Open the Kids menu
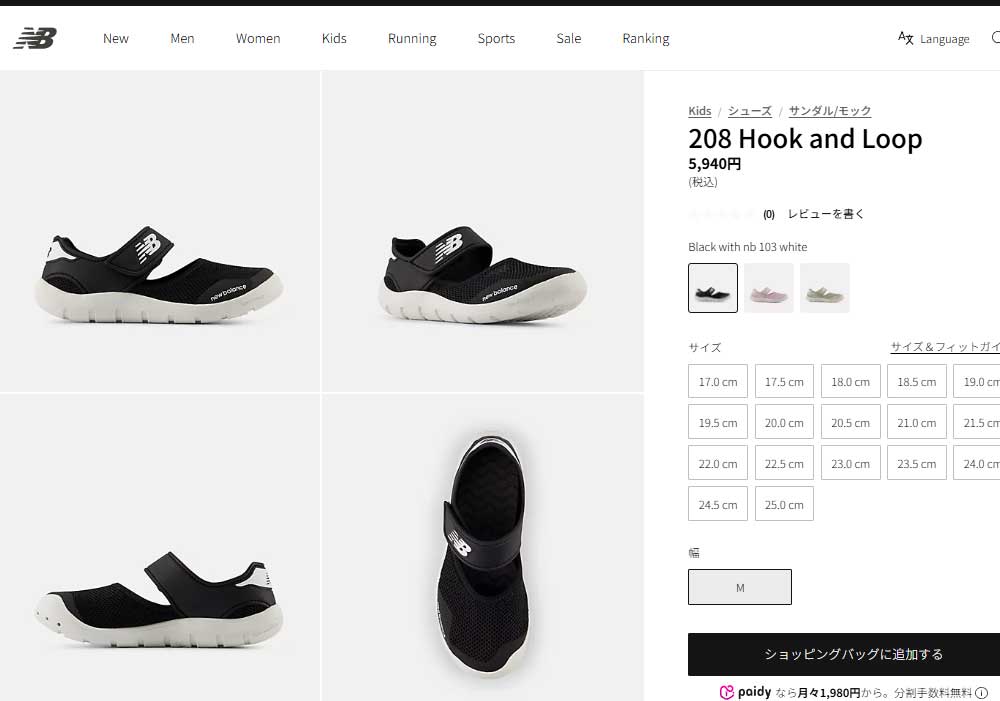Image resolution: width=1000 pixels, height=701 pixels. click(x=334, y=38)
